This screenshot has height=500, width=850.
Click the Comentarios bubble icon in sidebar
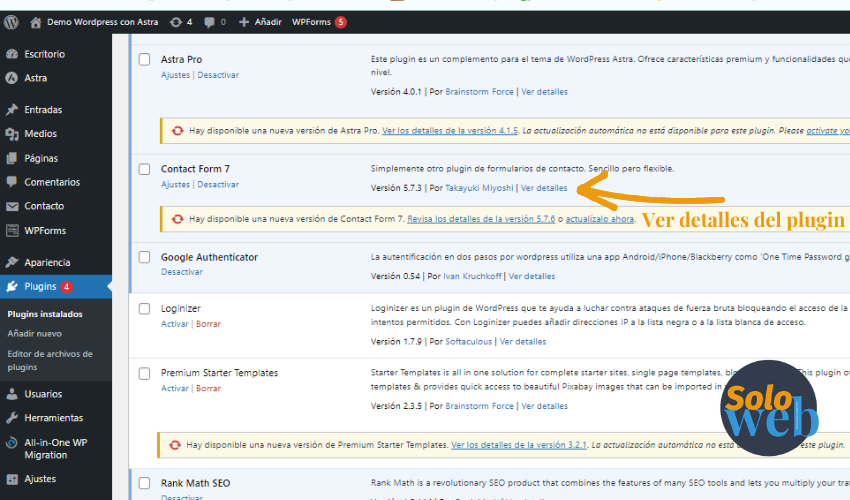click(x=12, y=182)
